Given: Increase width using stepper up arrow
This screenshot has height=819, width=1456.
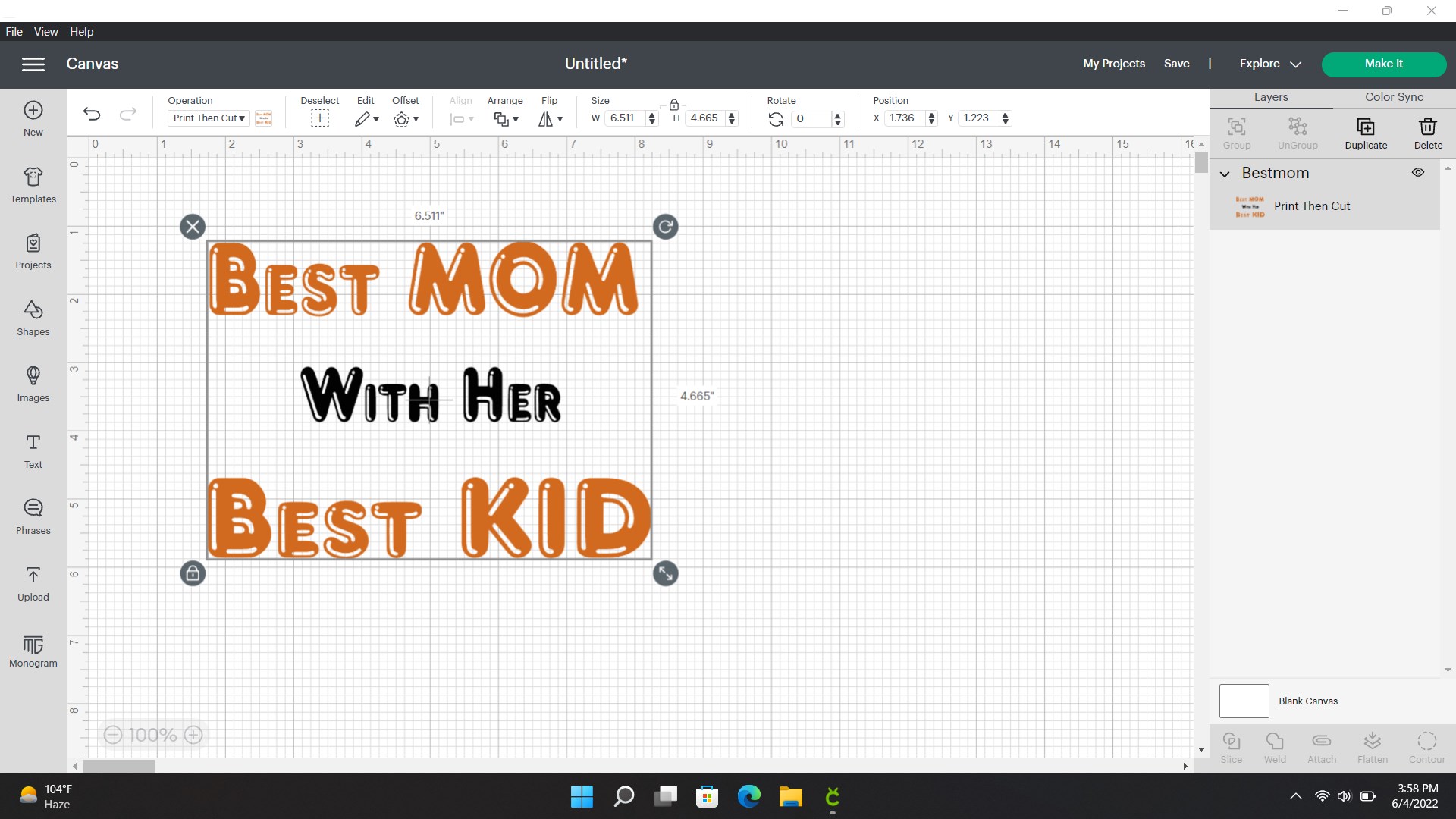Looking at the screenshot, I should coord(652,115).
